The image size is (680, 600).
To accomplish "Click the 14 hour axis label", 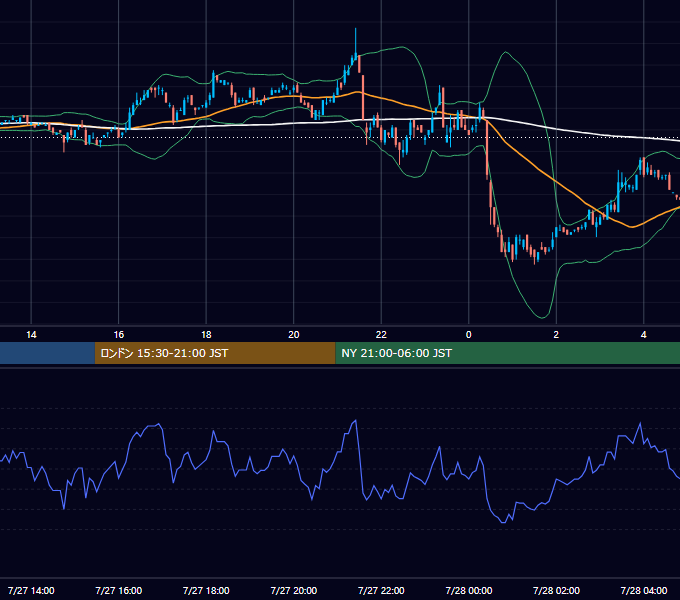I will [31, 335].
